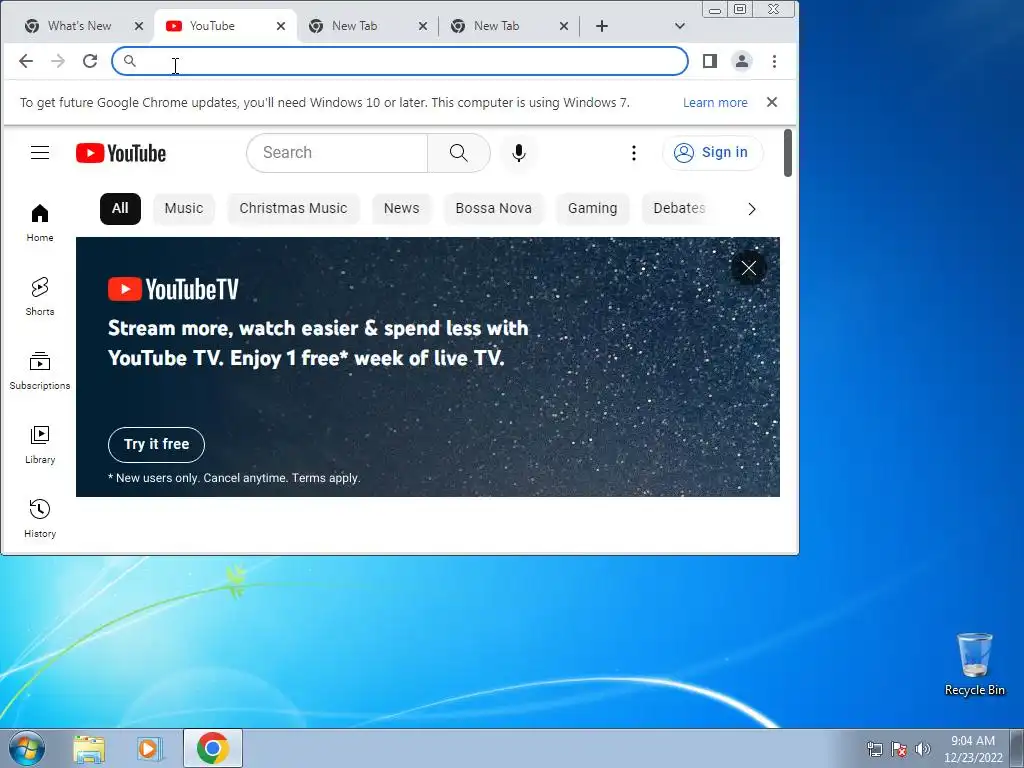
Task: Open Chrome profile avatar menu
Action: 742,61
